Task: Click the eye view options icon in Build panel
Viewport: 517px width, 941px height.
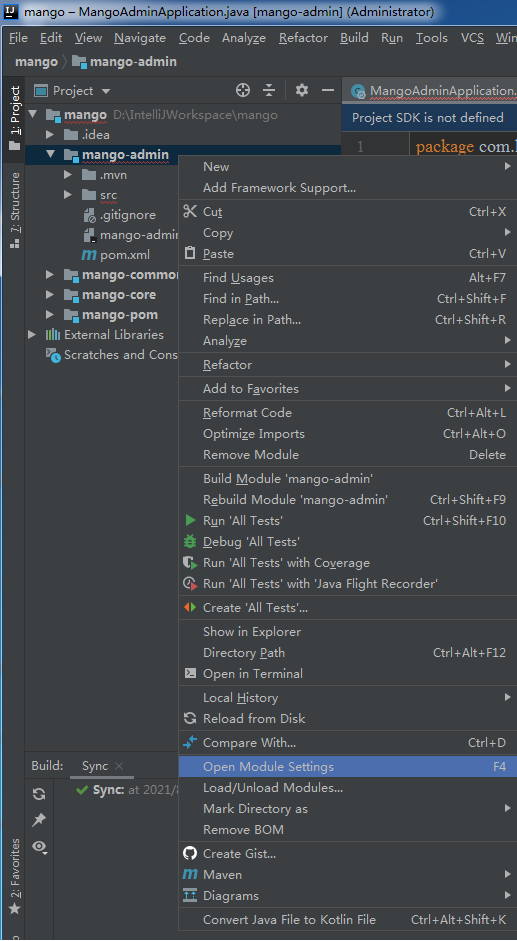Action: pyautogui.click(x=39, y=846)
